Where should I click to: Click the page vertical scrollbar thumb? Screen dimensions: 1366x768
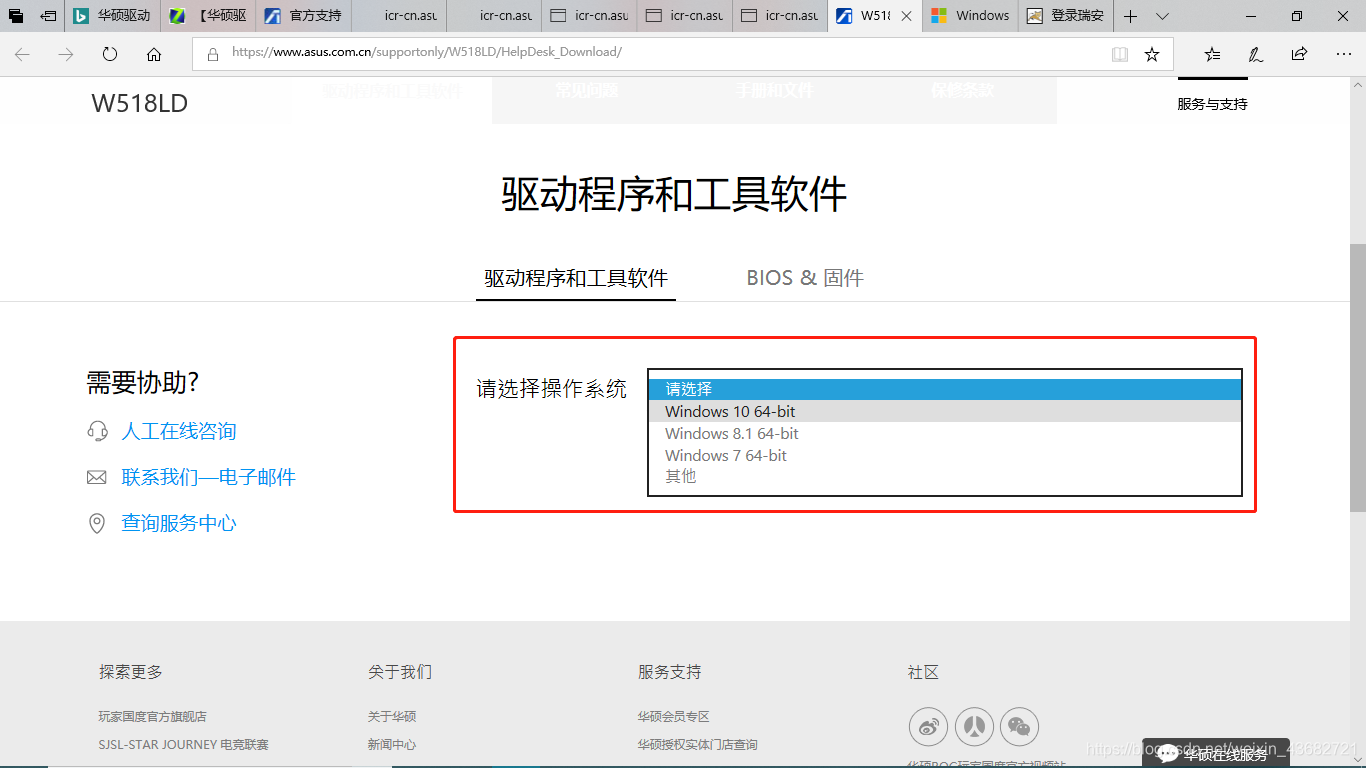(1357, 378)
